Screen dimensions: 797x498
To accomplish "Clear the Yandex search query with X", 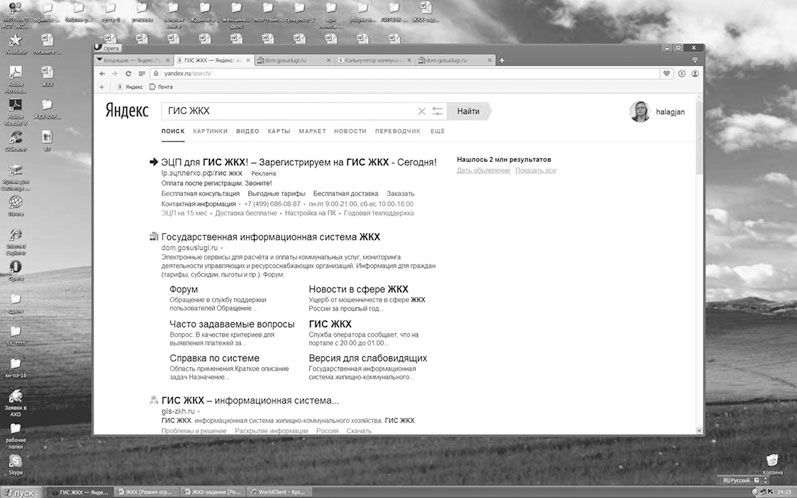I will pos(421,111).
